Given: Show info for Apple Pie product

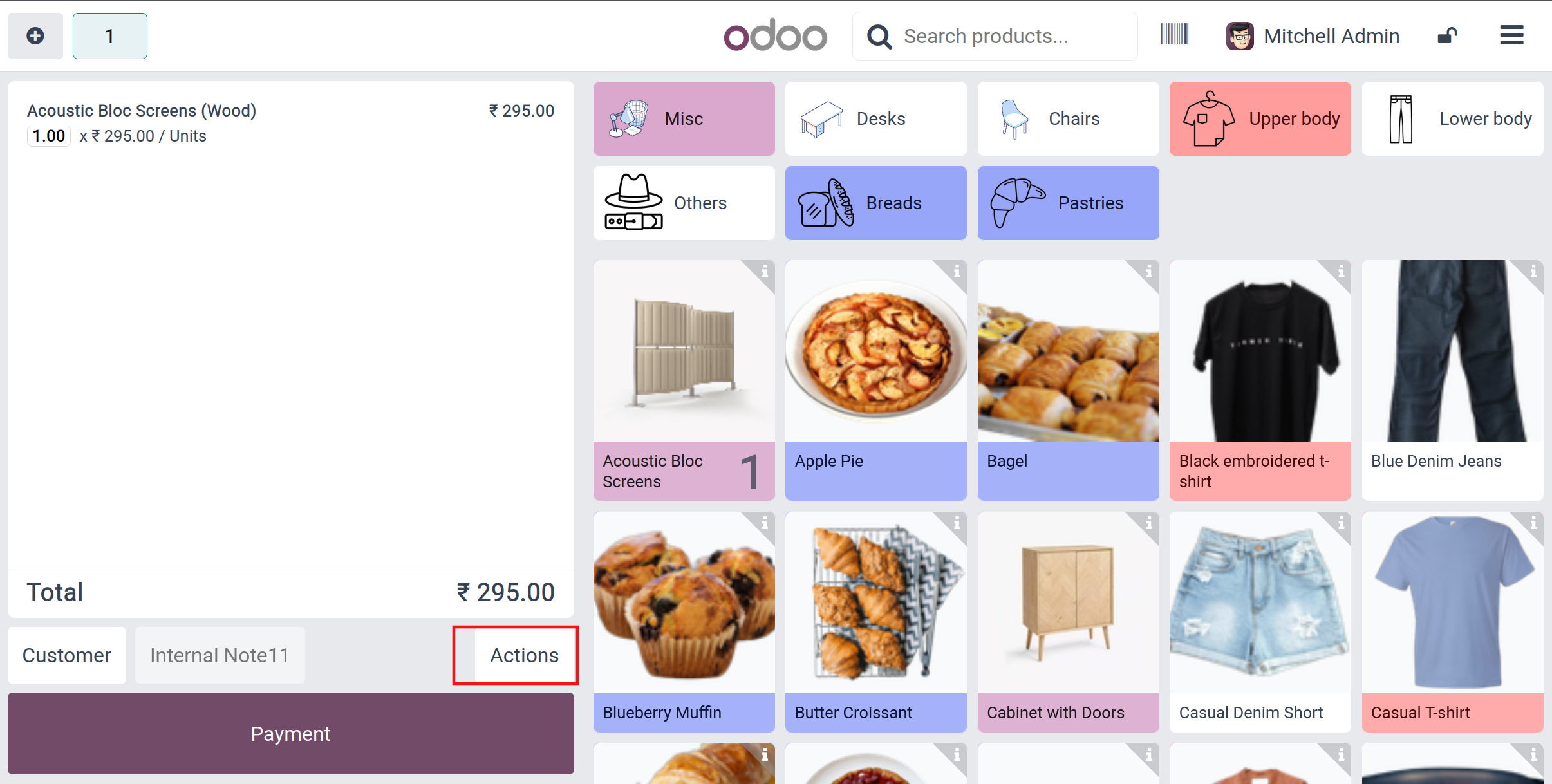Looking at the screenshot, I should coord(957,272).
